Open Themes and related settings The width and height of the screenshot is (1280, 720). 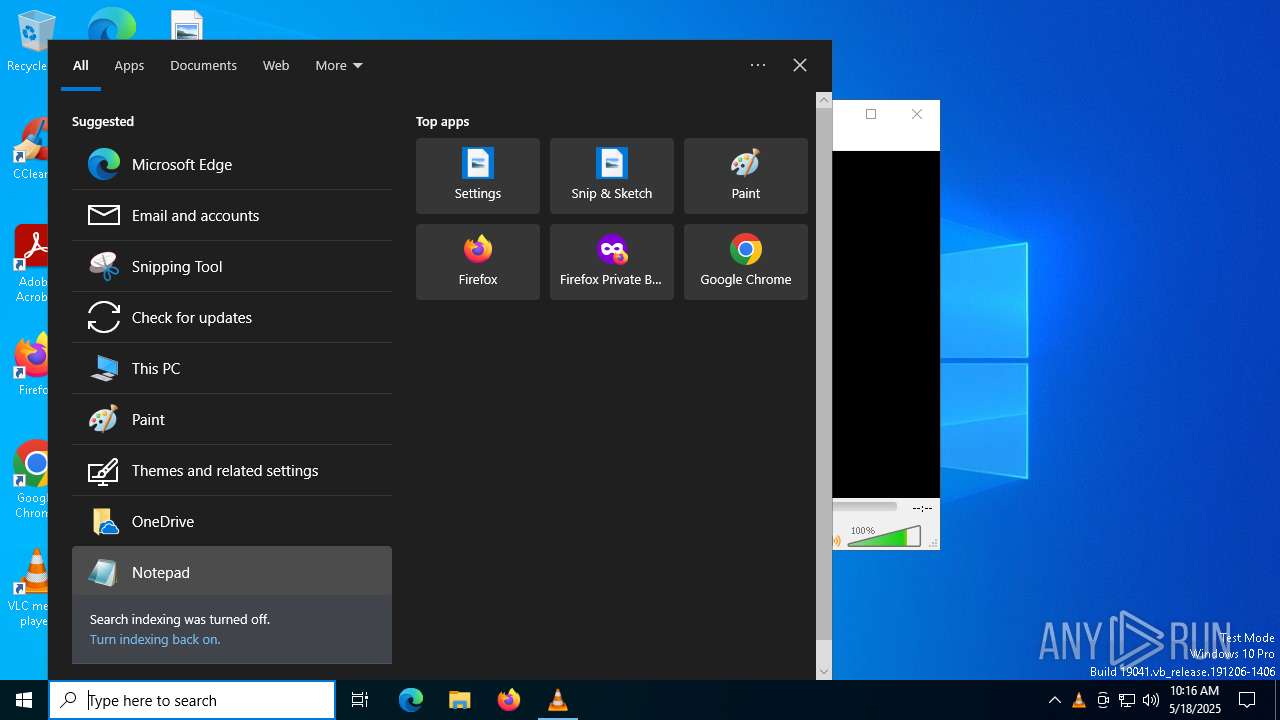pos(232,470)
